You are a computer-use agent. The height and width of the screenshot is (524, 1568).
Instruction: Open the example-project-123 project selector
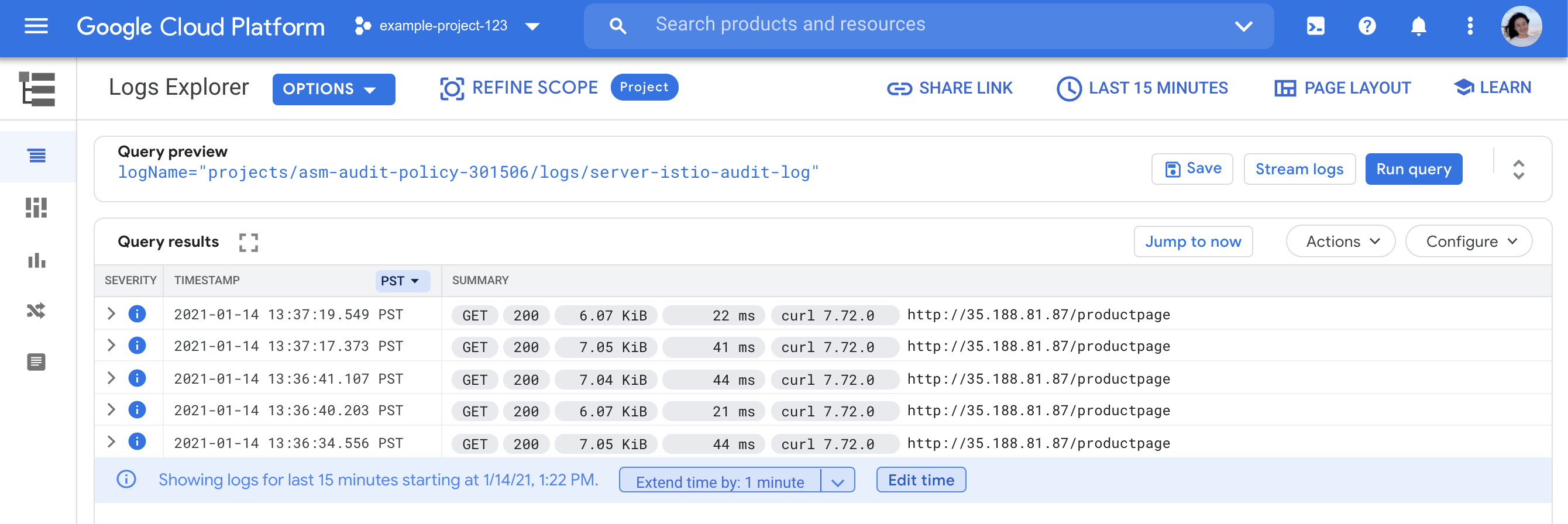448,26
